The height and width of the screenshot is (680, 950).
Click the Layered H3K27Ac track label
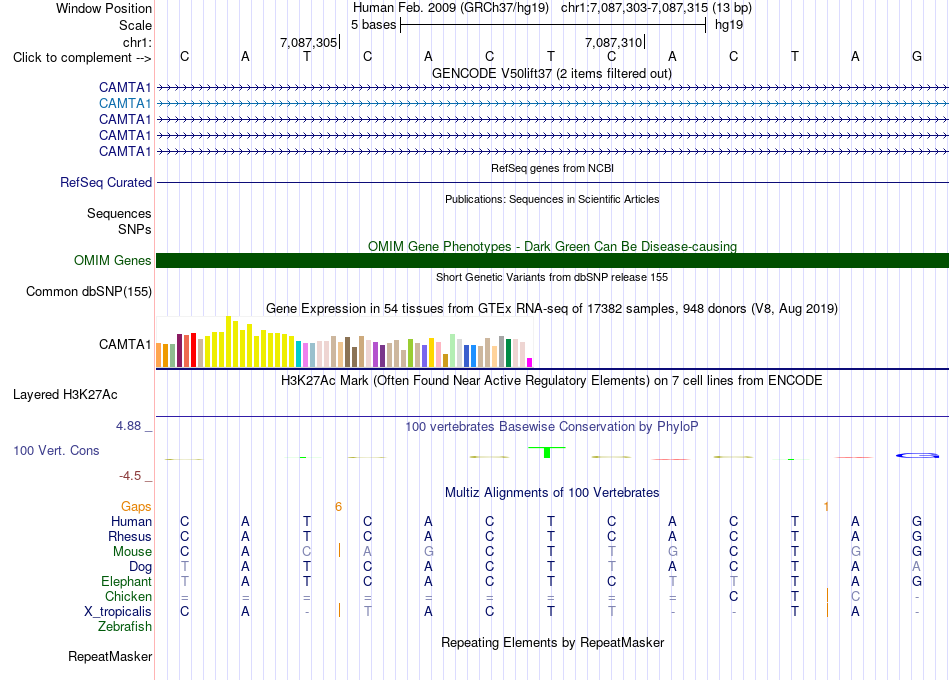click(65, 395)
